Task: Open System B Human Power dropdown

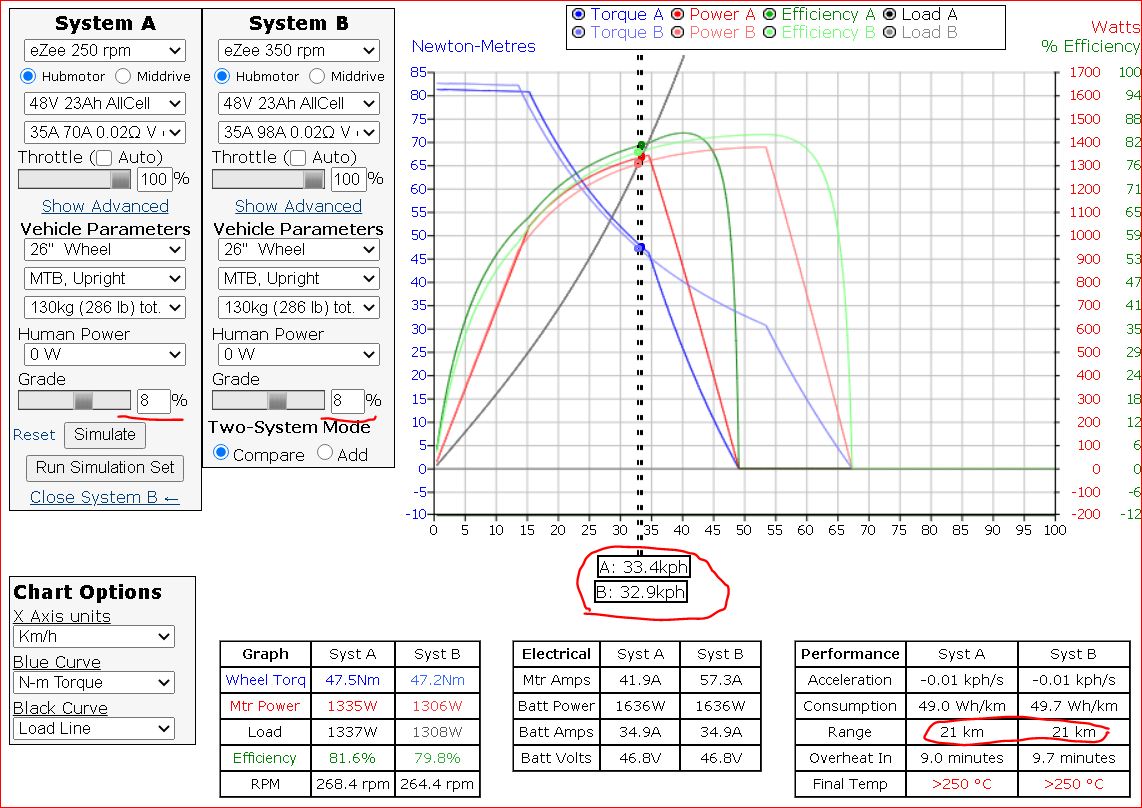Action: [299, 354]
